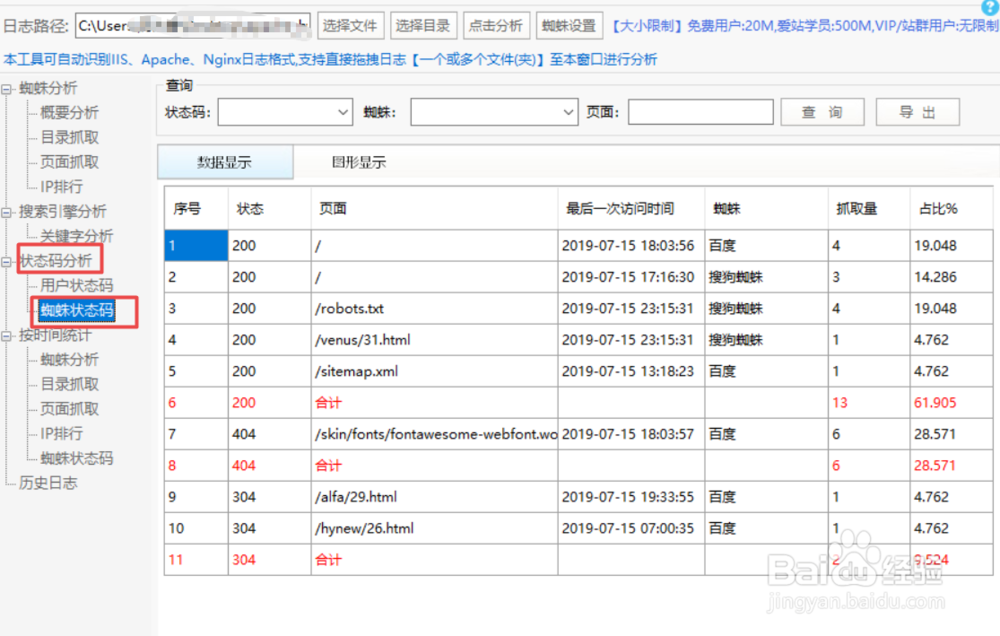The image size is (1000, 636).
Task: Open 蜘蛛设置 settings
Action: 570,26
